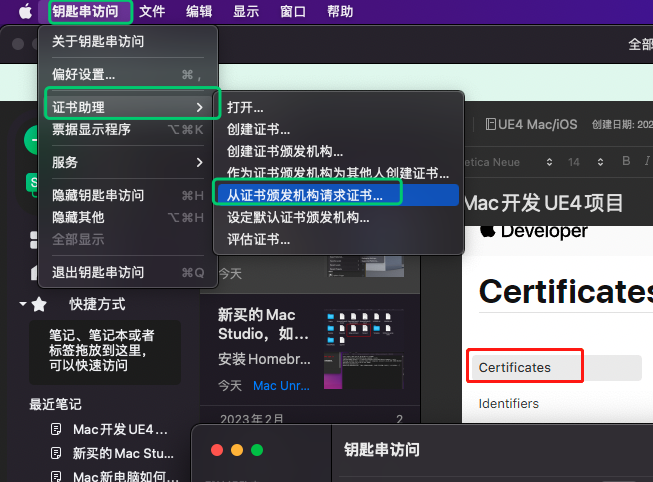Click the star icon beside 快捷方式
The height and width of the screenshot is (482, 653).
(39, 304)
